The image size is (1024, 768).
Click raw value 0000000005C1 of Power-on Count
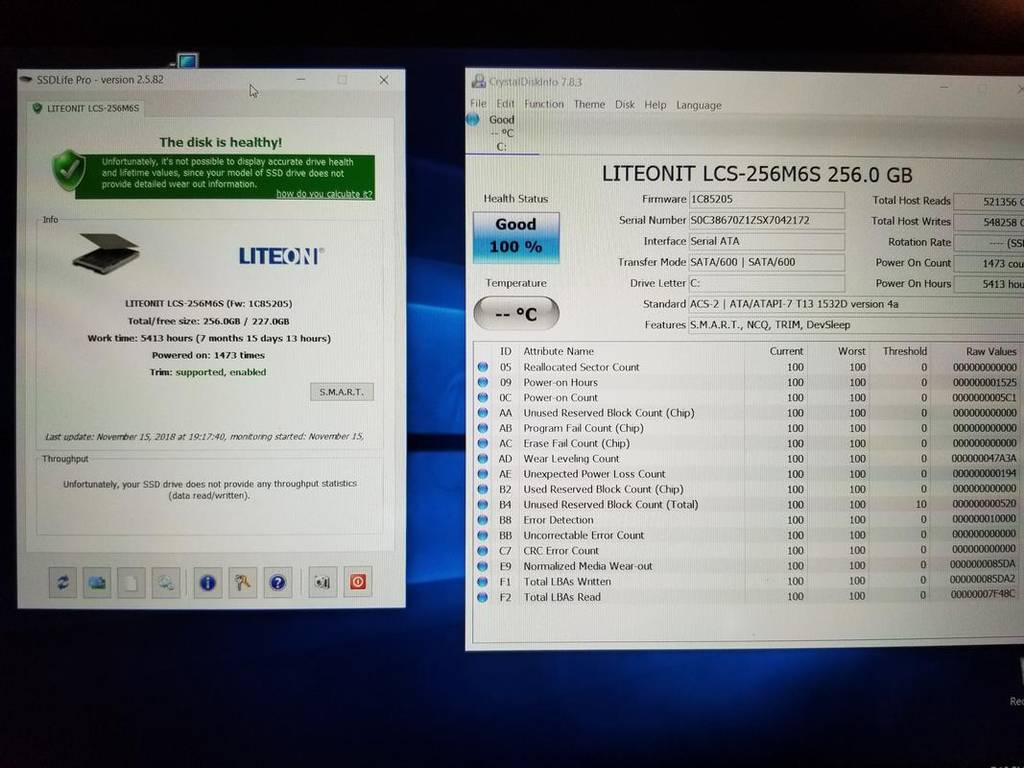[x=984, y=397]
